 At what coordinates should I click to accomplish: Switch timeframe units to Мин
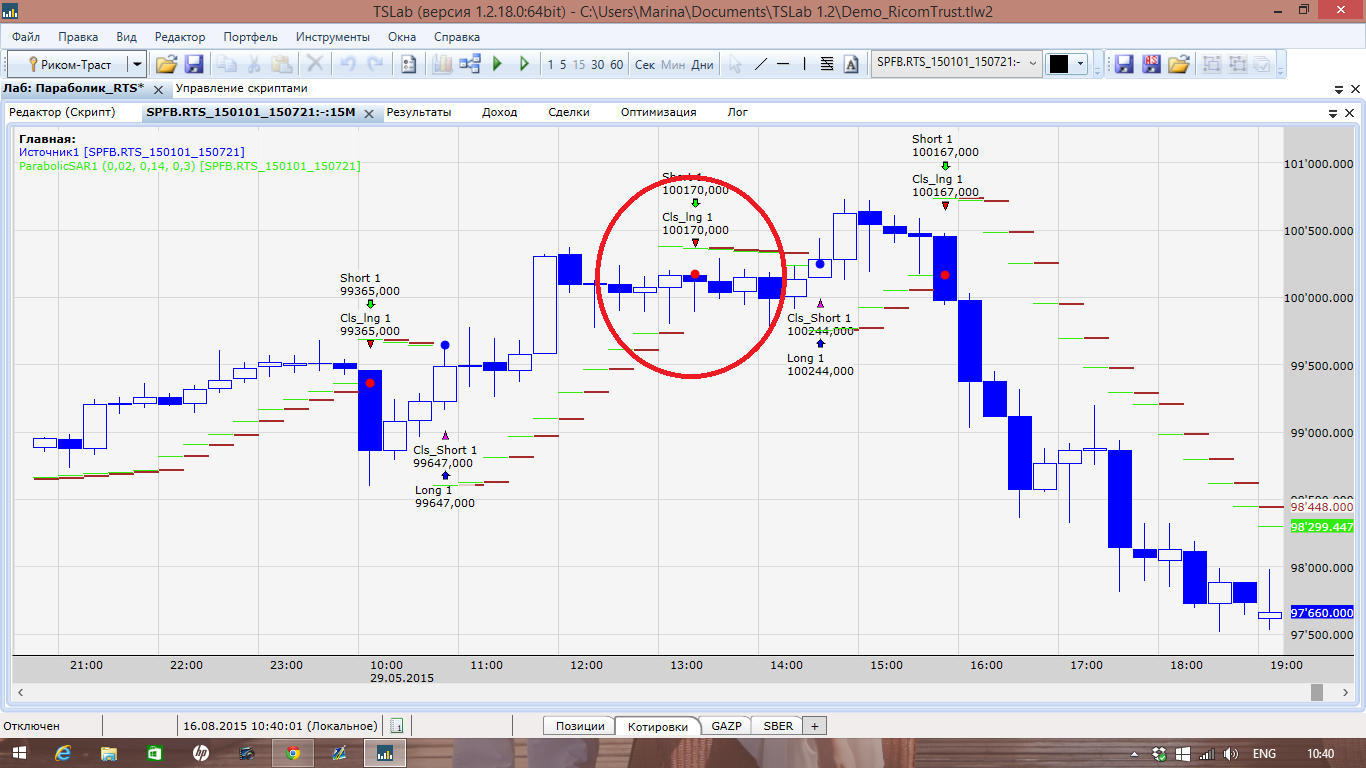coord(673,65)
